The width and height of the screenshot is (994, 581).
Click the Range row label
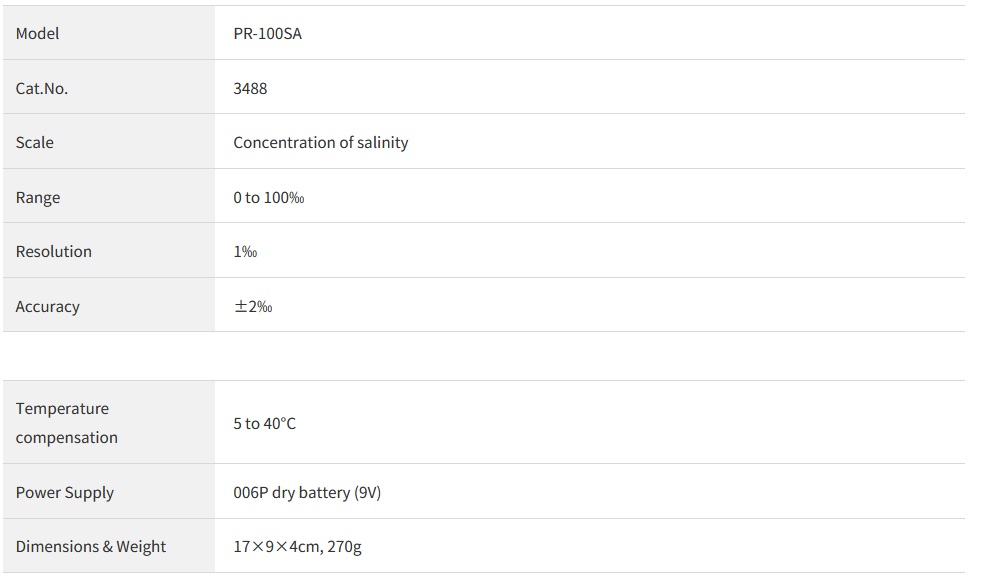[38, 198]
